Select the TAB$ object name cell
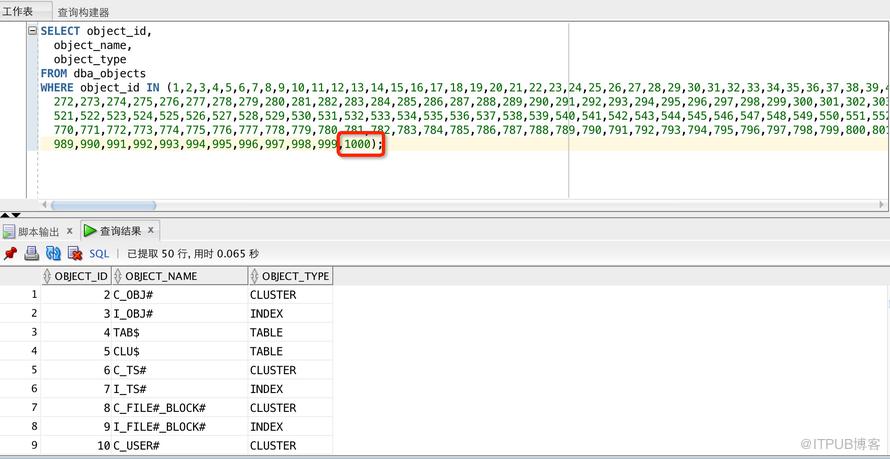This screenshot has width=890, height=459. (179, 332)
